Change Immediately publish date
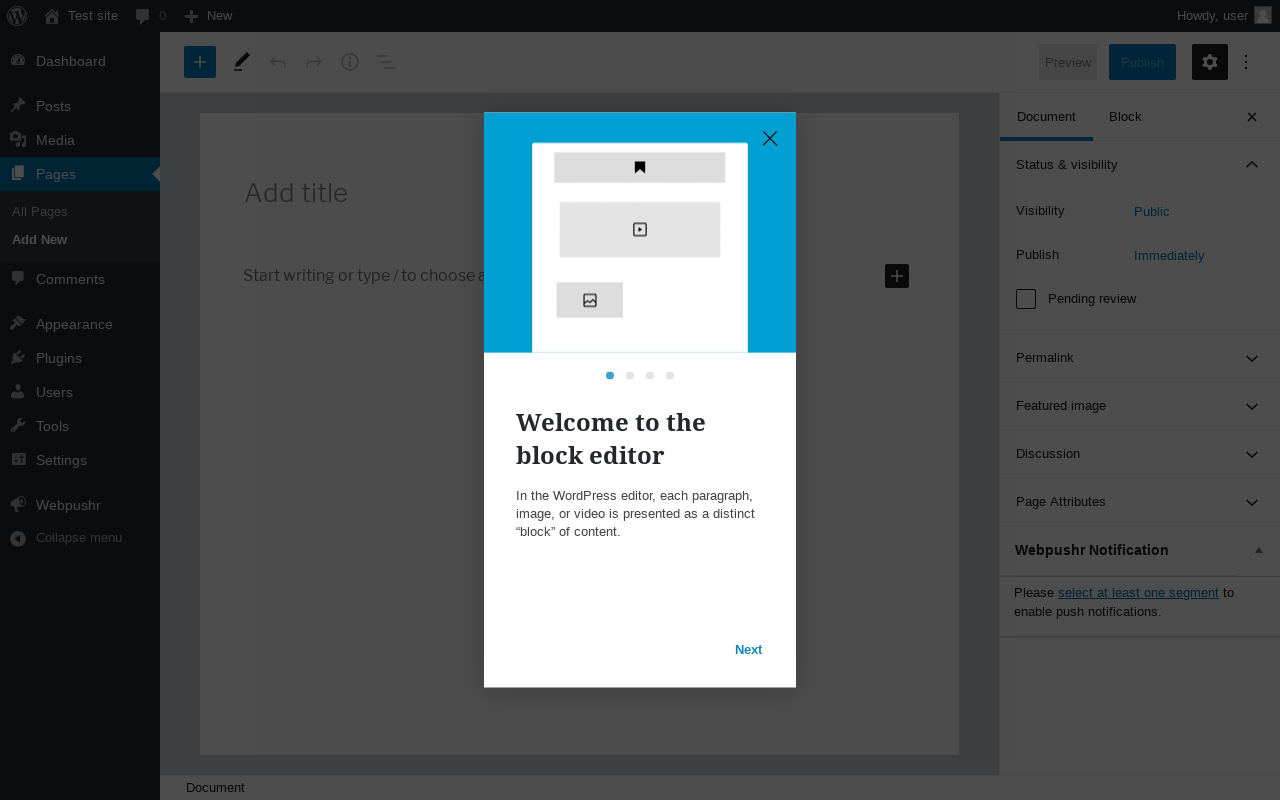This screenshot has width=1280, height=800. tap(1169, 256)
